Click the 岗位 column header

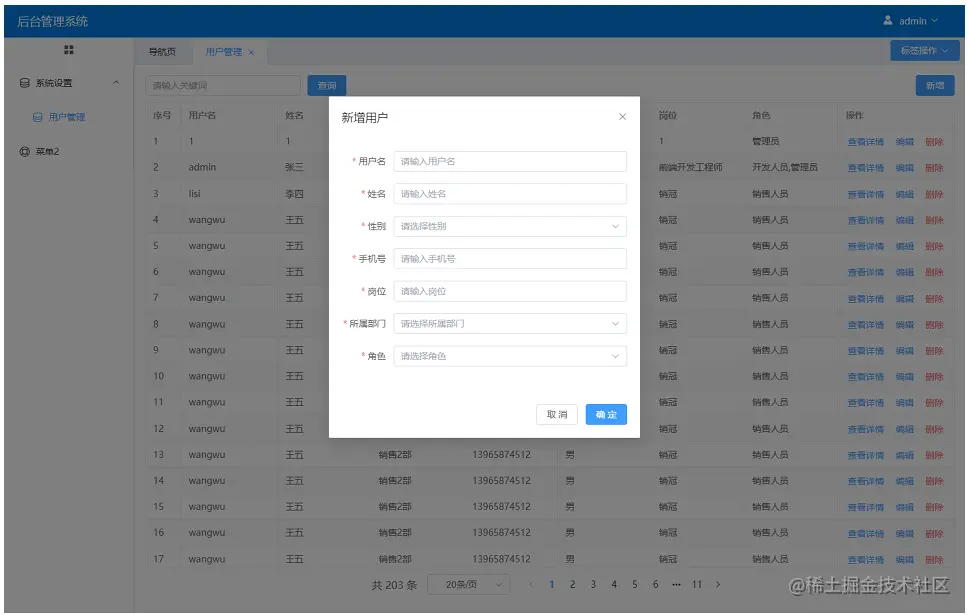coord(667,116)
